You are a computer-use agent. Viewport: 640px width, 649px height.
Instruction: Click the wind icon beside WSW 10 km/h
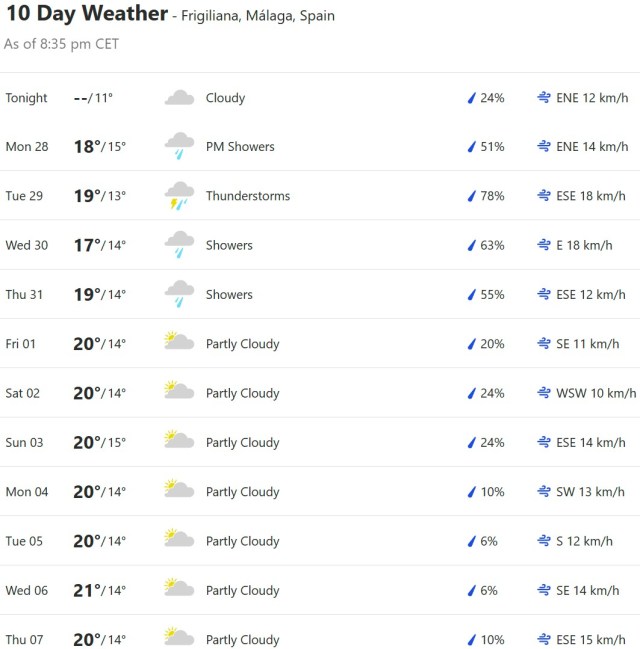(x=544, y=393)
